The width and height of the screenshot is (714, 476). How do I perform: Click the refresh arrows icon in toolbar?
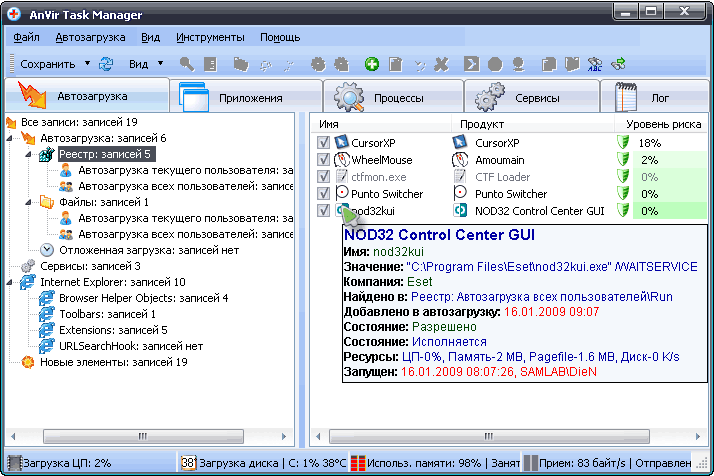106,64
